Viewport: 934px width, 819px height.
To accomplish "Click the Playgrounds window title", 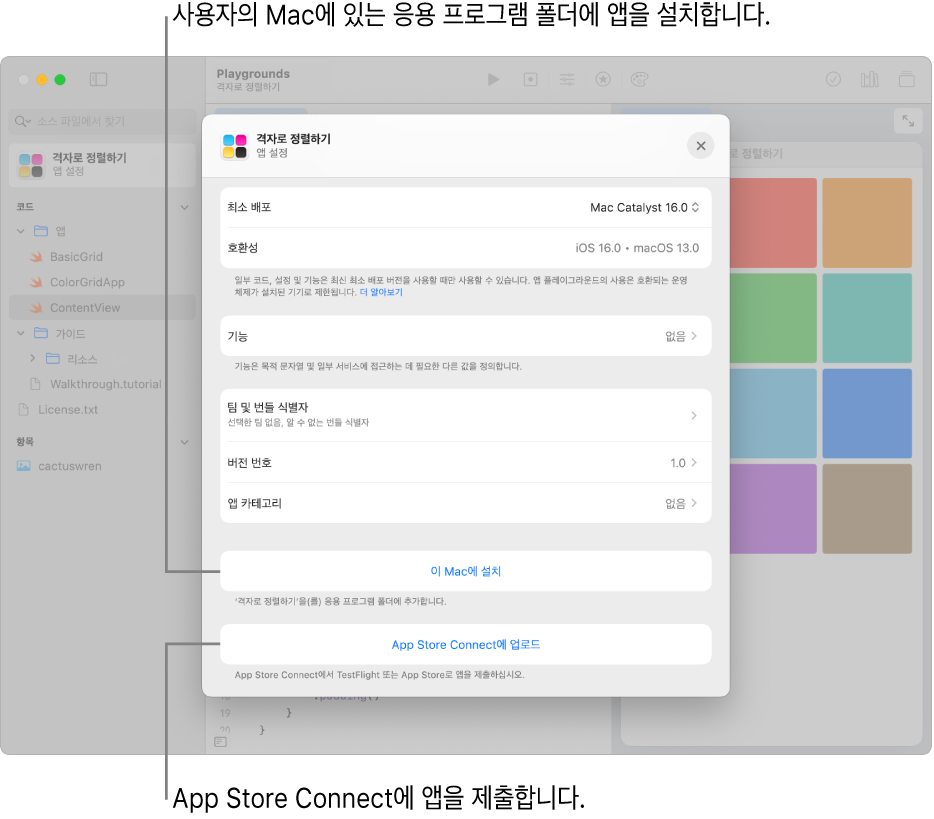I will (253, 74).
